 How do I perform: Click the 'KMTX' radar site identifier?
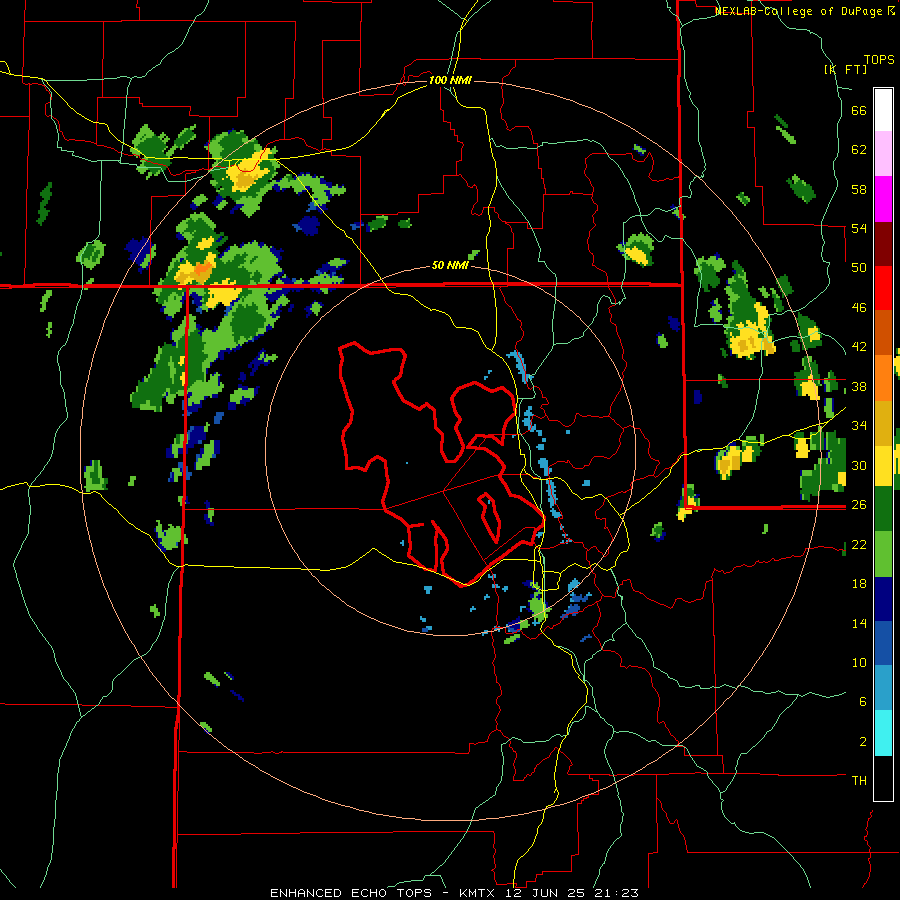coord(479,893)
